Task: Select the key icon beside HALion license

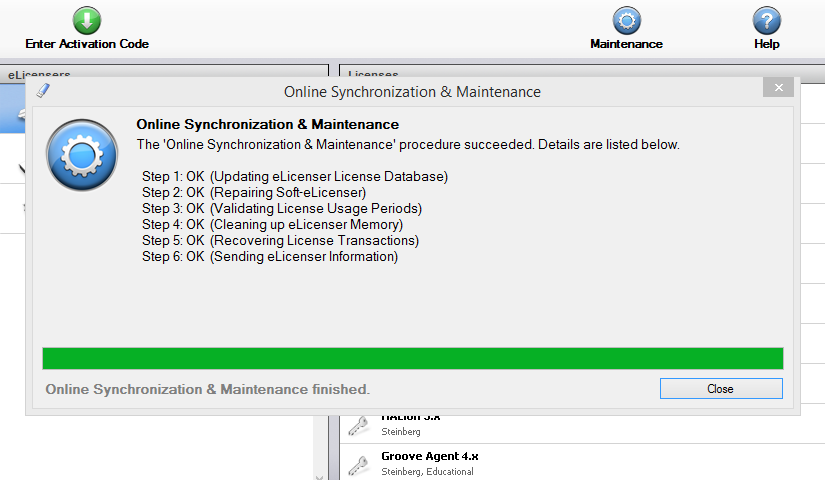Action: (x=358, y=427)
